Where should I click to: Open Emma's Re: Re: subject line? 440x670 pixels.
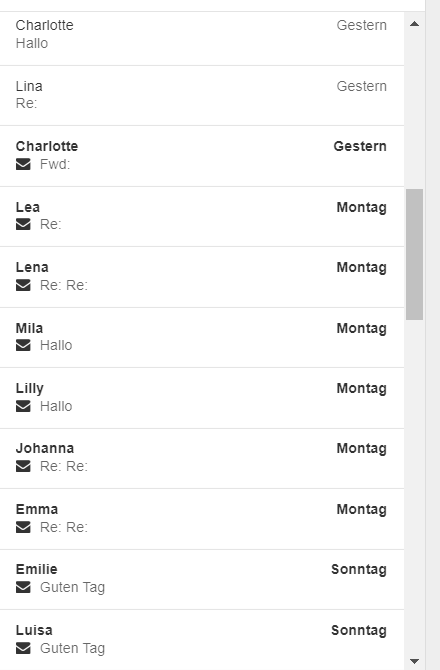pyautogui.click(x=64, y=527)
